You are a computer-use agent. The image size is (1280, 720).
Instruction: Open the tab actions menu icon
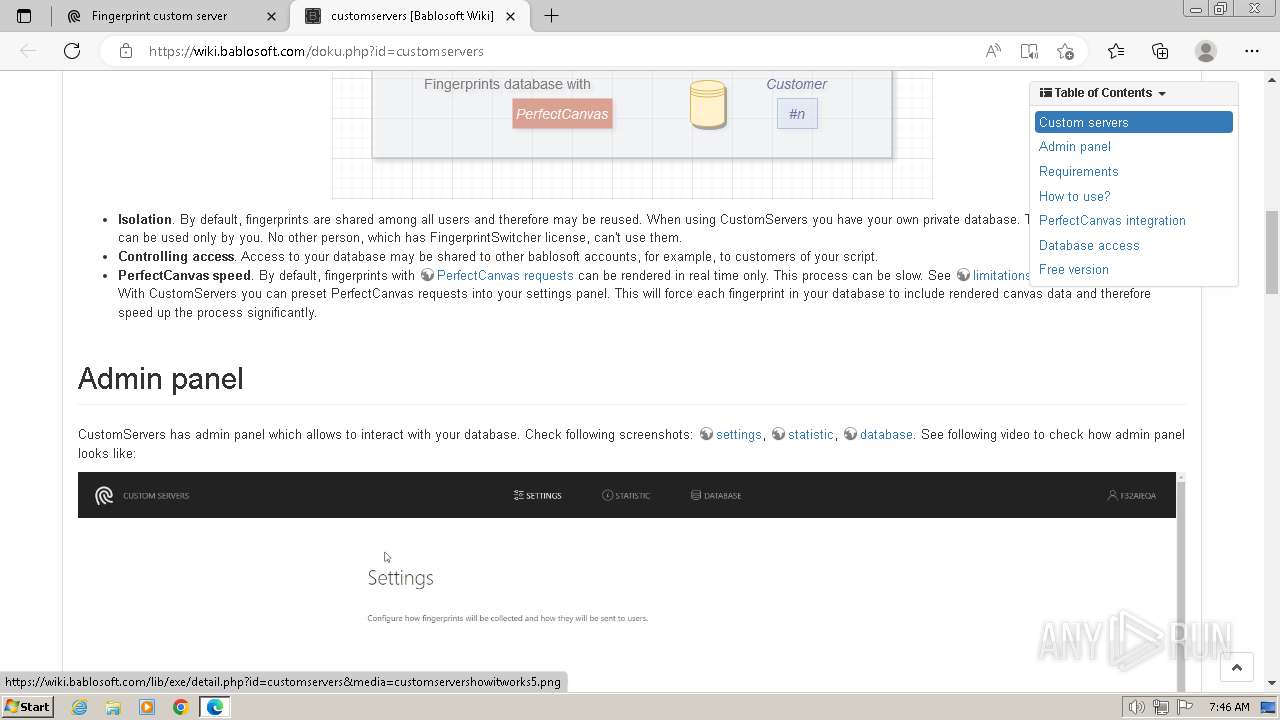click(x=24, y=16)
